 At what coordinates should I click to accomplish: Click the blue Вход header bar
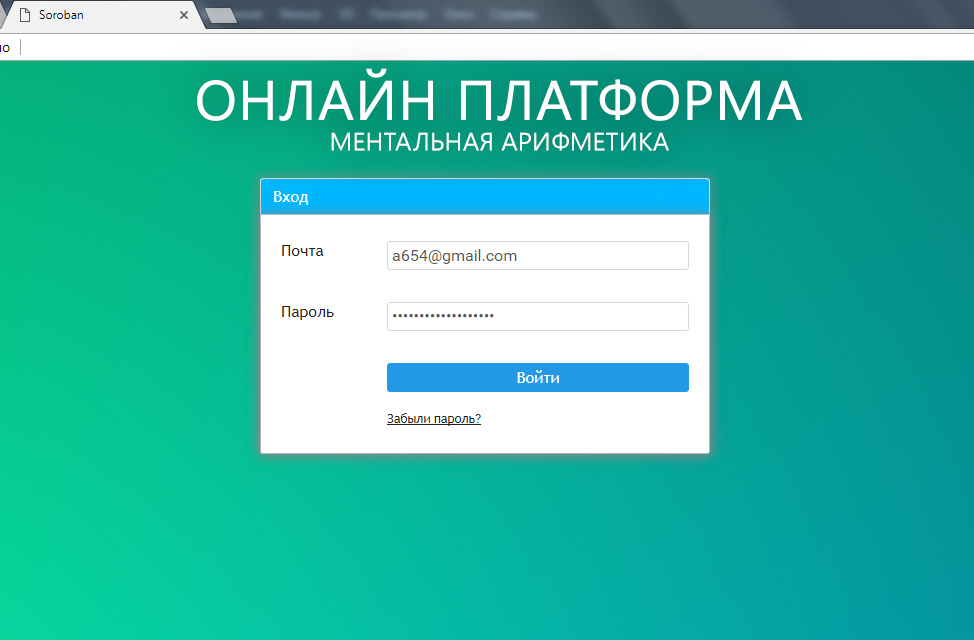pyautogui.click(x=485, y=196)
